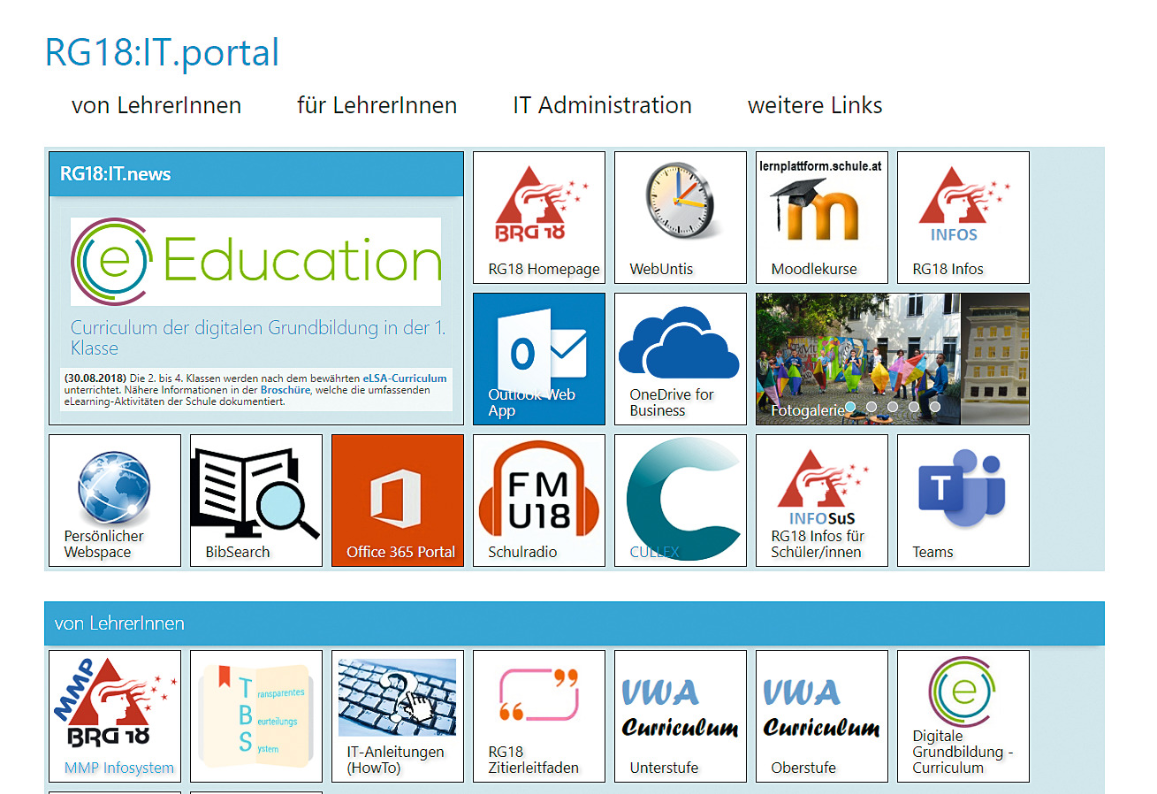Open the RG18 Homepage tile
Screen dimensions: 1157x794
[539, 217]
